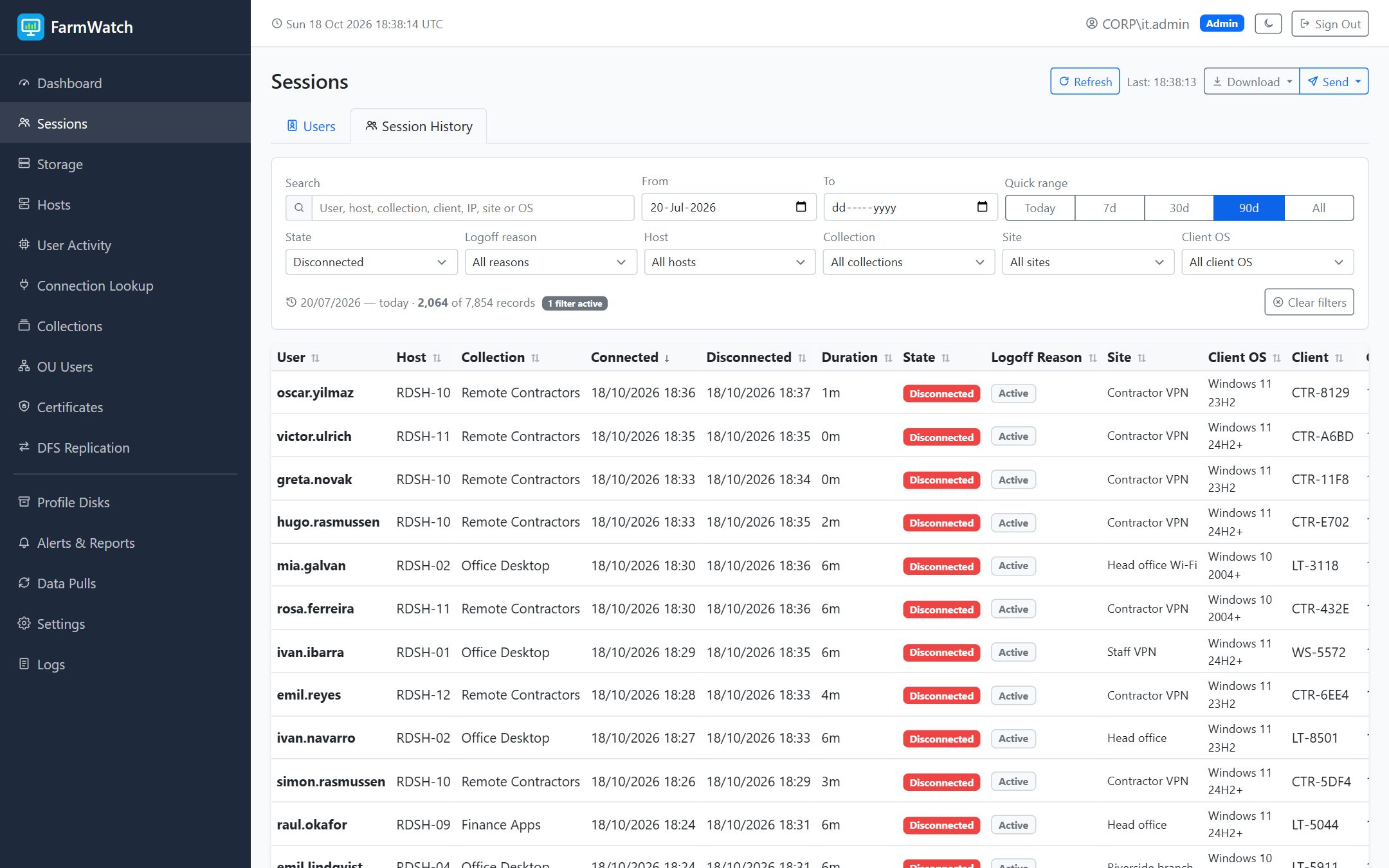Open the From date calendar picker icon

click(x=801, y=207)
